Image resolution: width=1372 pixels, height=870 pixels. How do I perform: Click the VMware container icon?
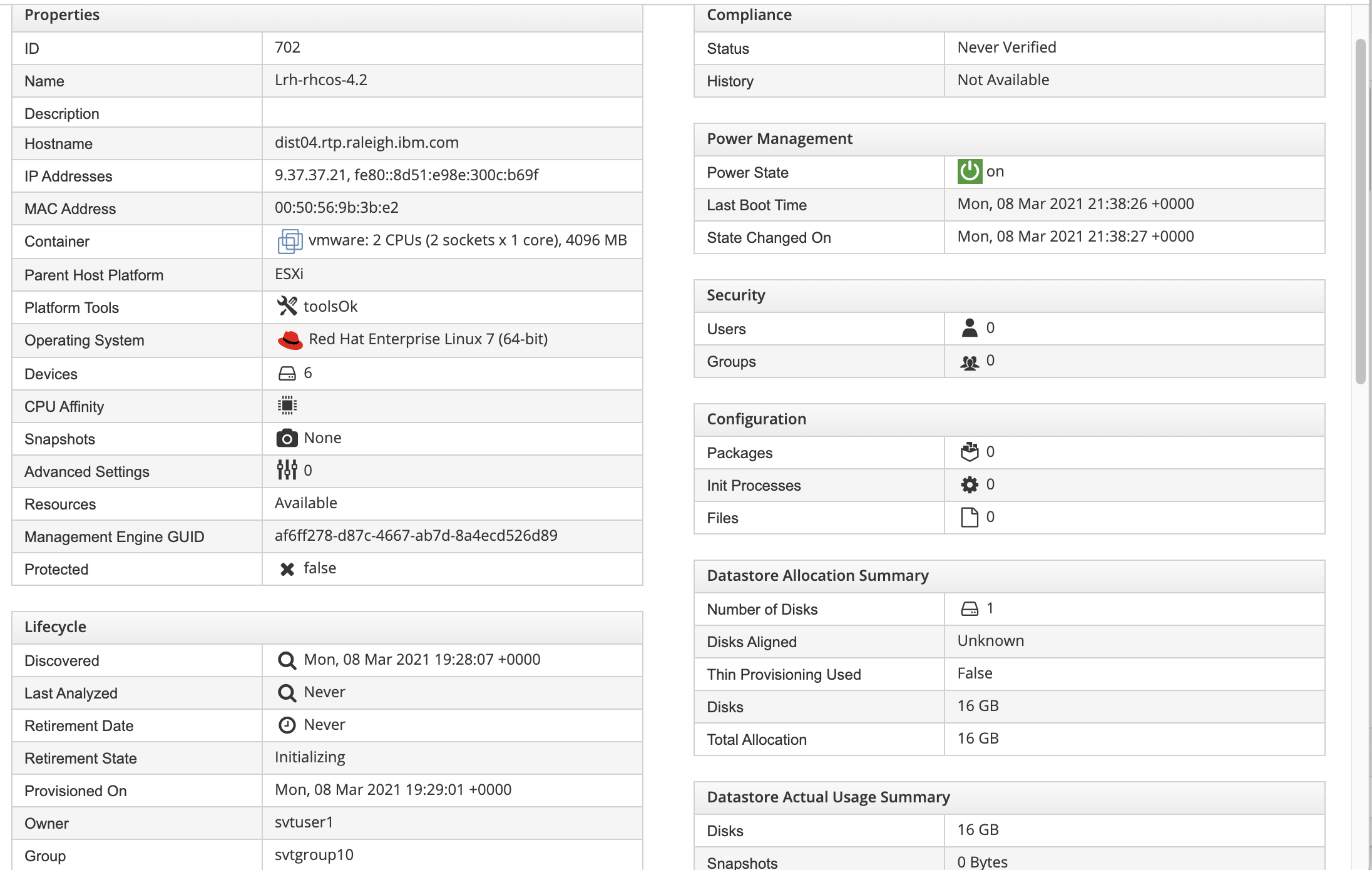pyautogui.click(x=289, y=241)
